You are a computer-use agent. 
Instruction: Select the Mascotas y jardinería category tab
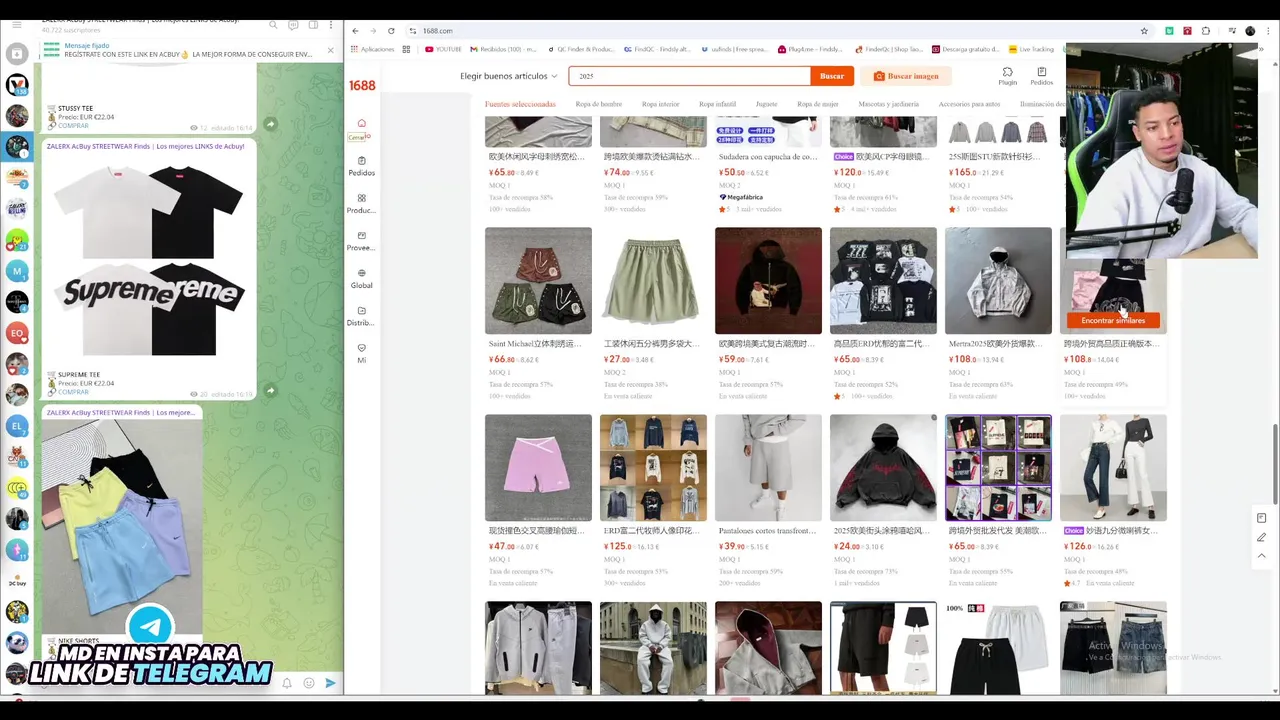[888, 104]
